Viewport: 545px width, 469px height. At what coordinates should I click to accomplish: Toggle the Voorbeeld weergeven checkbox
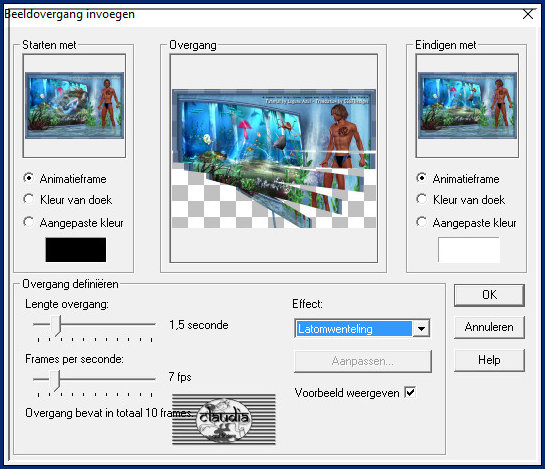click(x=410, y=393)
